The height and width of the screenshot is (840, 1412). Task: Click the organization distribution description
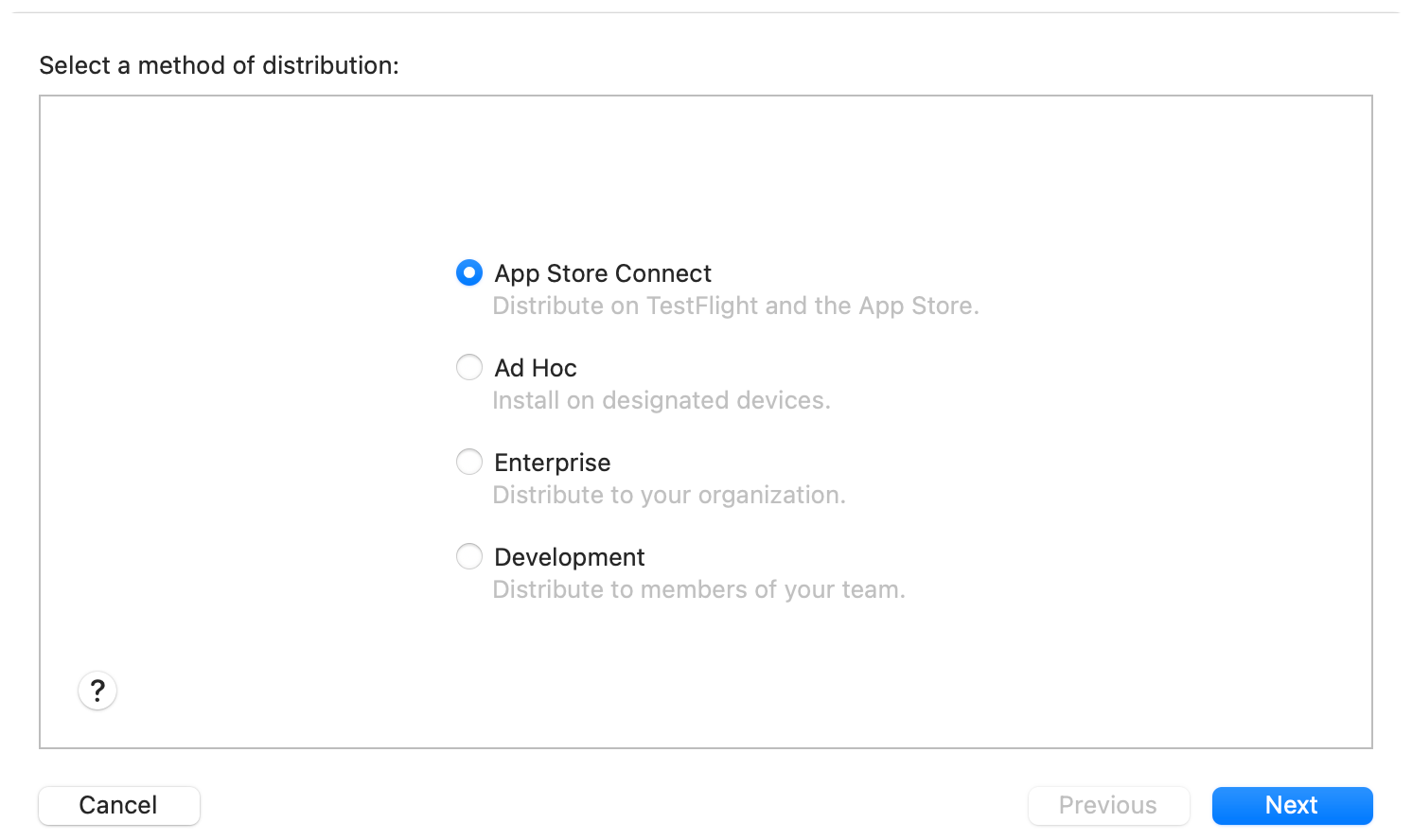coord(669,495)
